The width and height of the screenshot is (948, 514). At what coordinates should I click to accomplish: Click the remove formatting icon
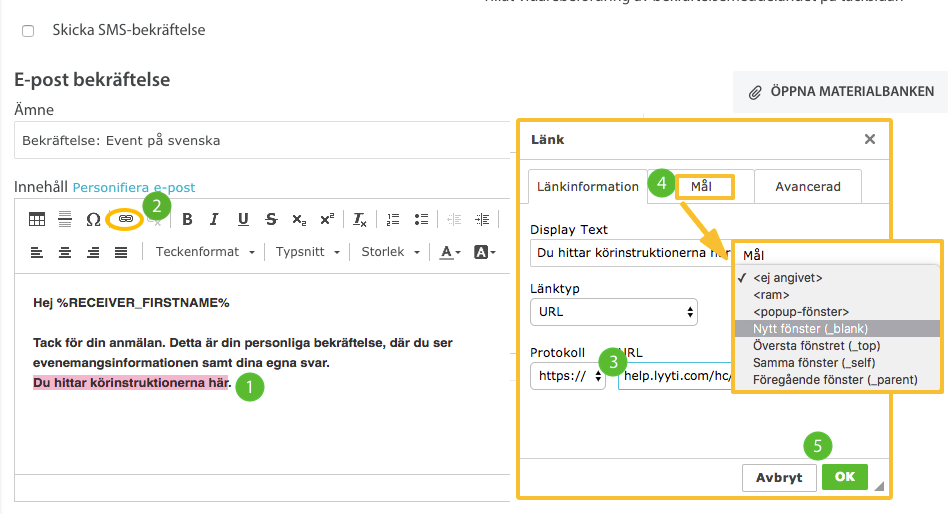(x=360, y=219)
